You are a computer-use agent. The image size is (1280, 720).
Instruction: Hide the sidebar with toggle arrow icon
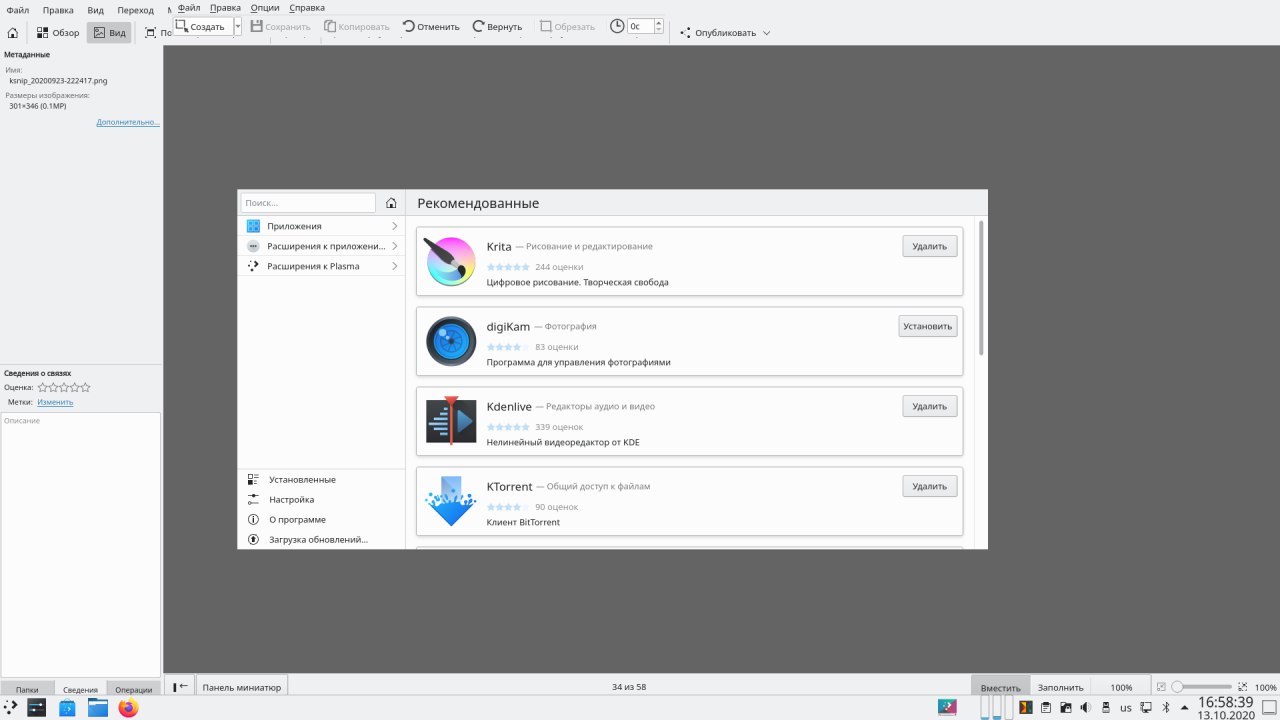(180, 687)
